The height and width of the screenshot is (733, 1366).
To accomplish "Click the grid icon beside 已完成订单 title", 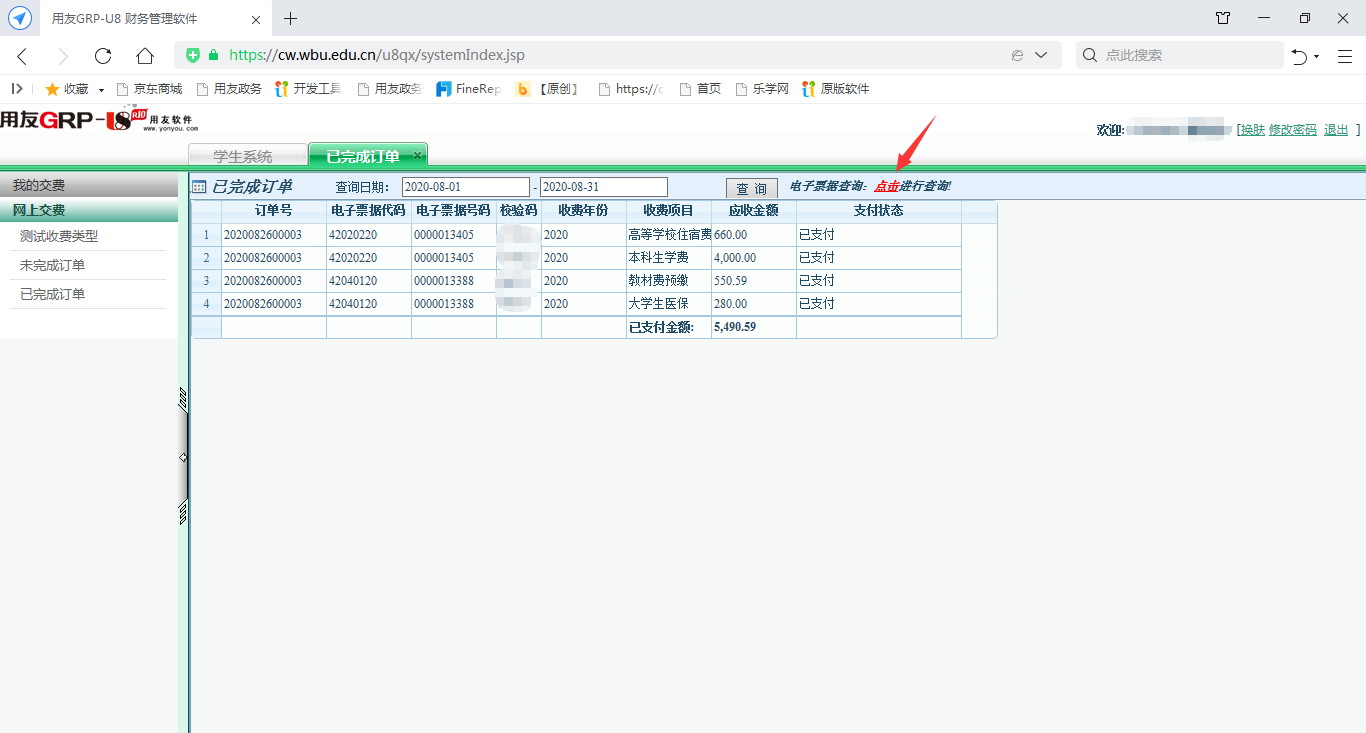I will click(199, 187).
